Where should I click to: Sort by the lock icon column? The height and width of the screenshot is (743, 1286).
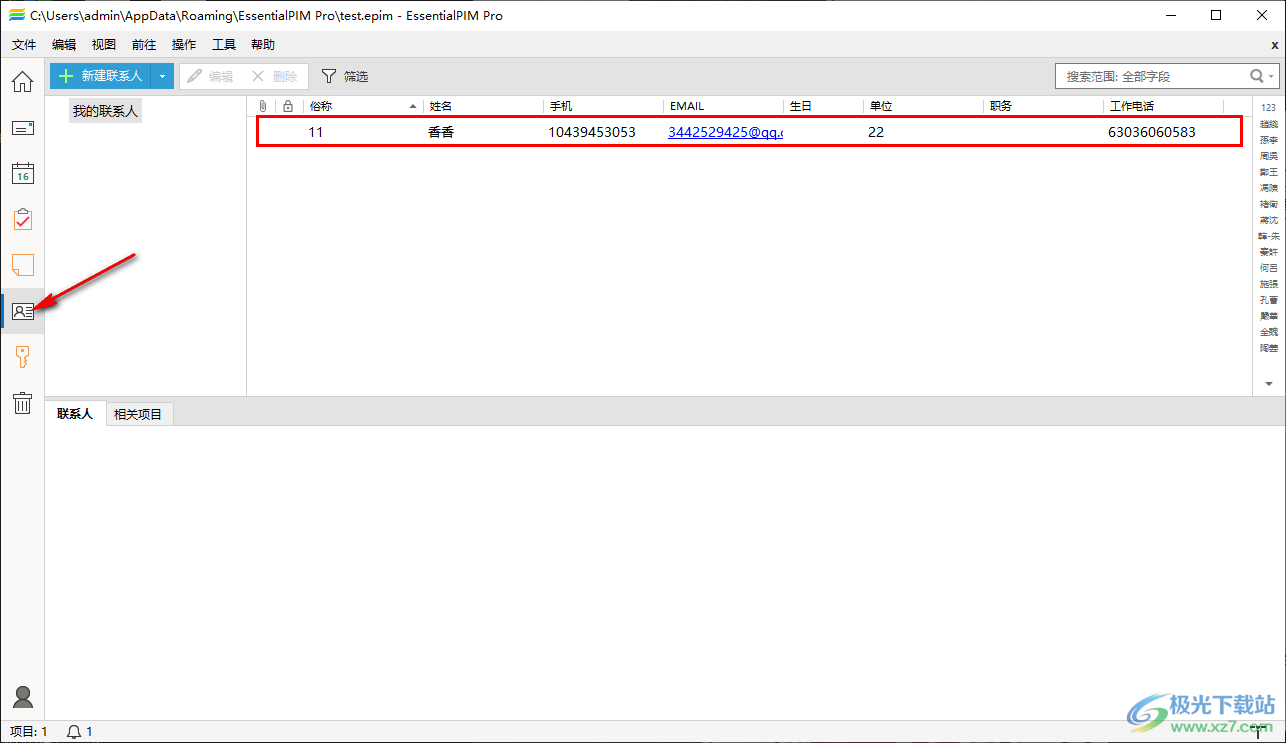pyautogui.click(x=288, y=106)
